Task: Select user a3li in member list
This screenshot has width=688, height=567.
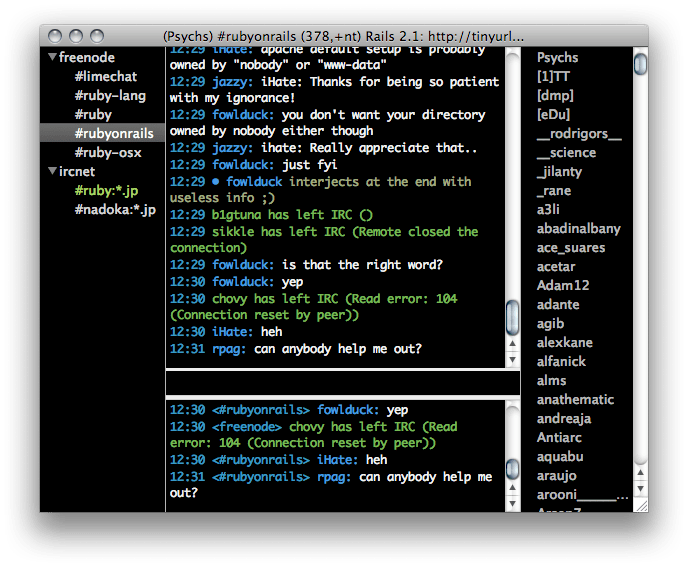Action: (x=548, y=209)
